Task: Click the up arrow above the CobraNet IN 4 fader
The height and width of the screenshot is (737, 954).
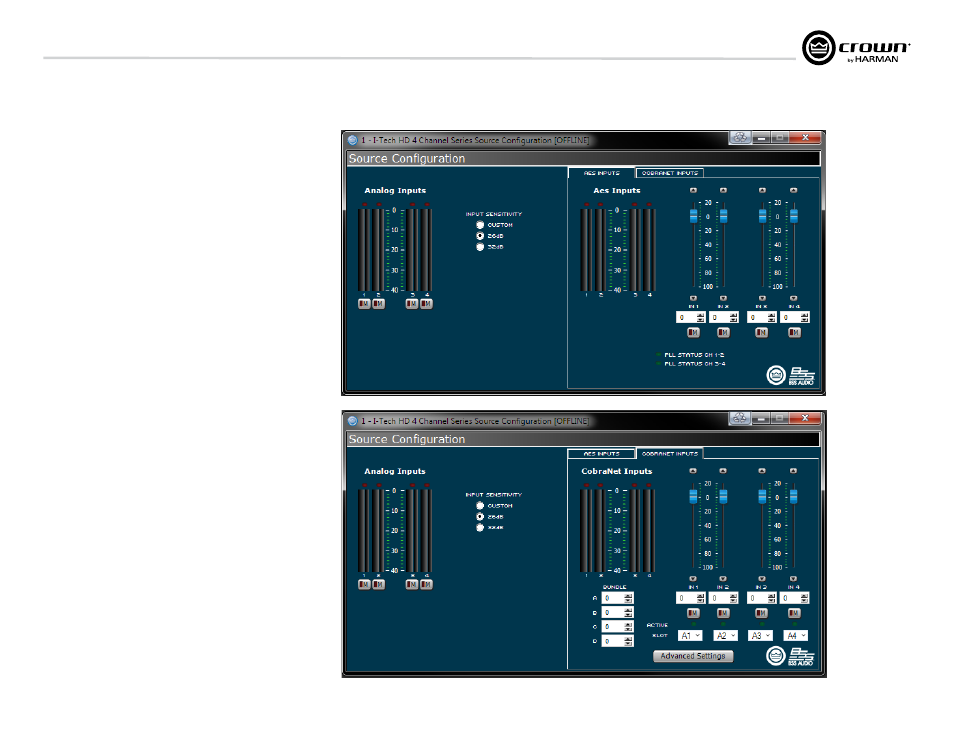Action: [x=793, y=471]
